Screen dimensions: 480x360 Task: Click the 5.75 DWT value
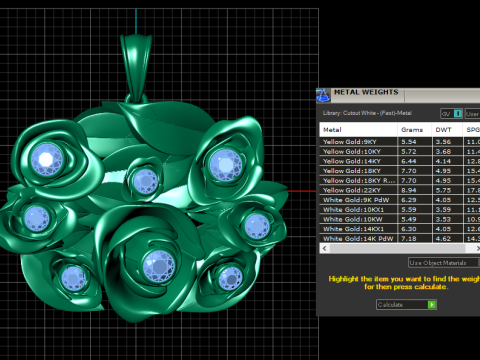click(443, 190)
